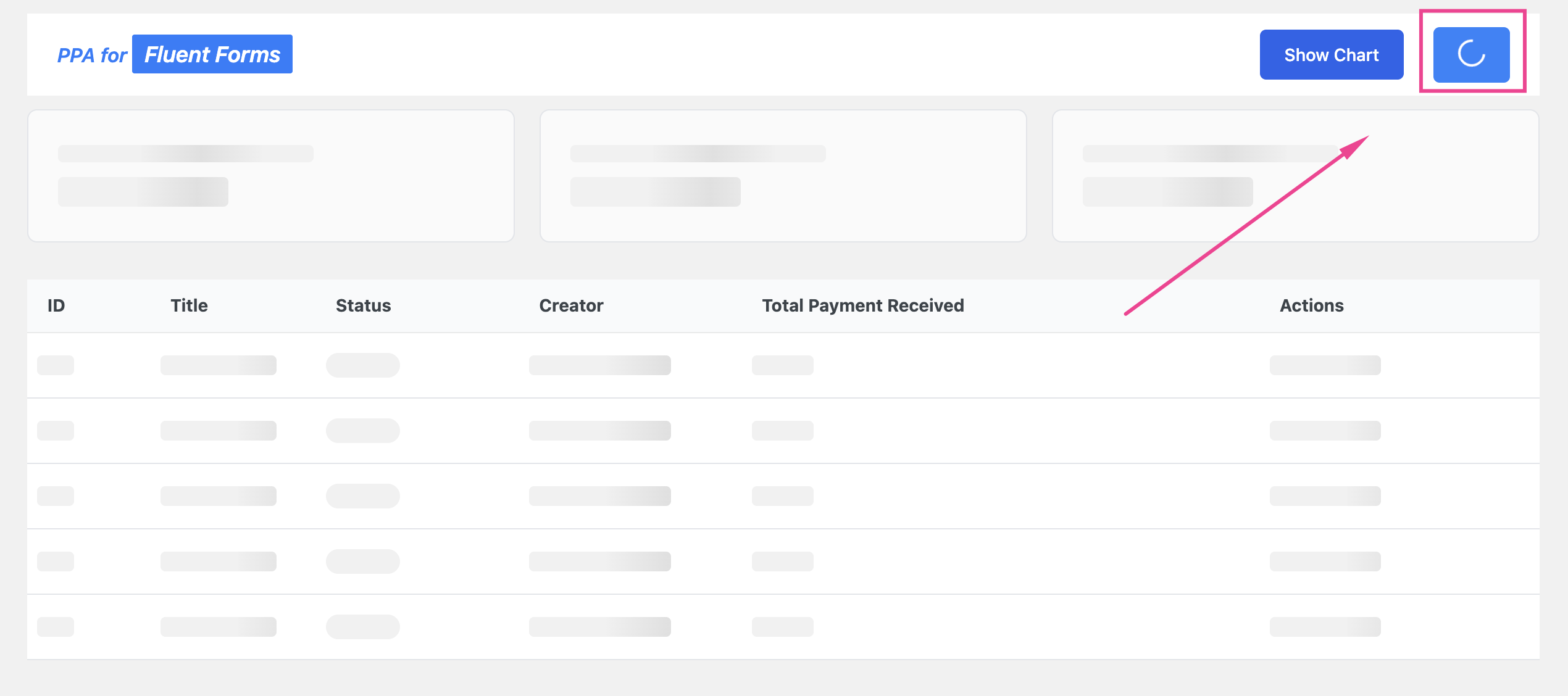Screen dimensions: 1568x696
Task: Click the Fluent Forms logo badge
Action: (x=212, y=54)
